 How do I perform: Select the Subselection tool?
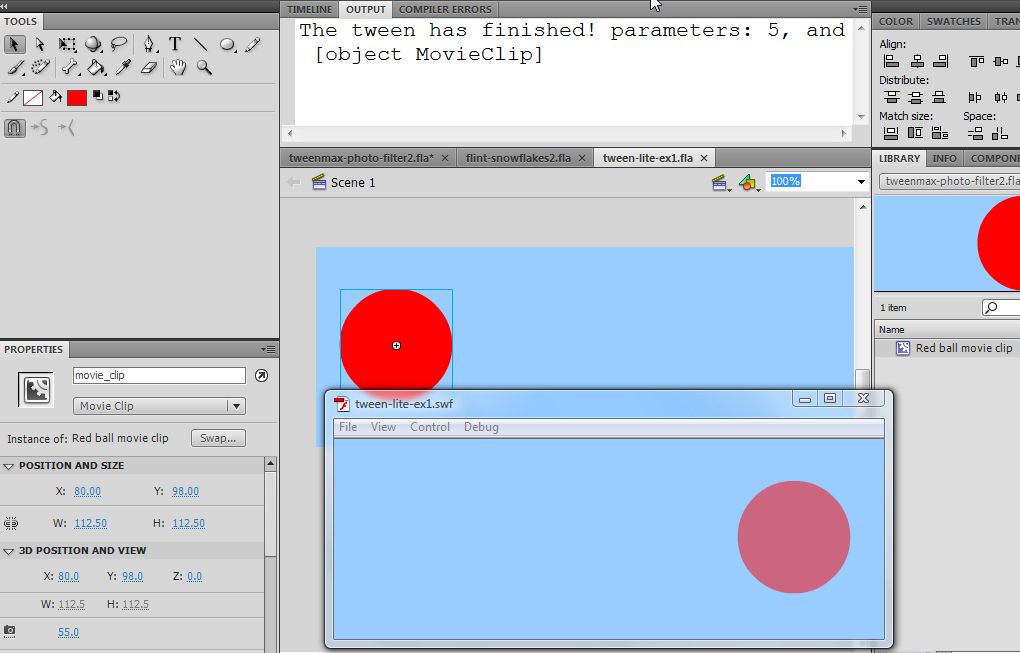(40, 44)
